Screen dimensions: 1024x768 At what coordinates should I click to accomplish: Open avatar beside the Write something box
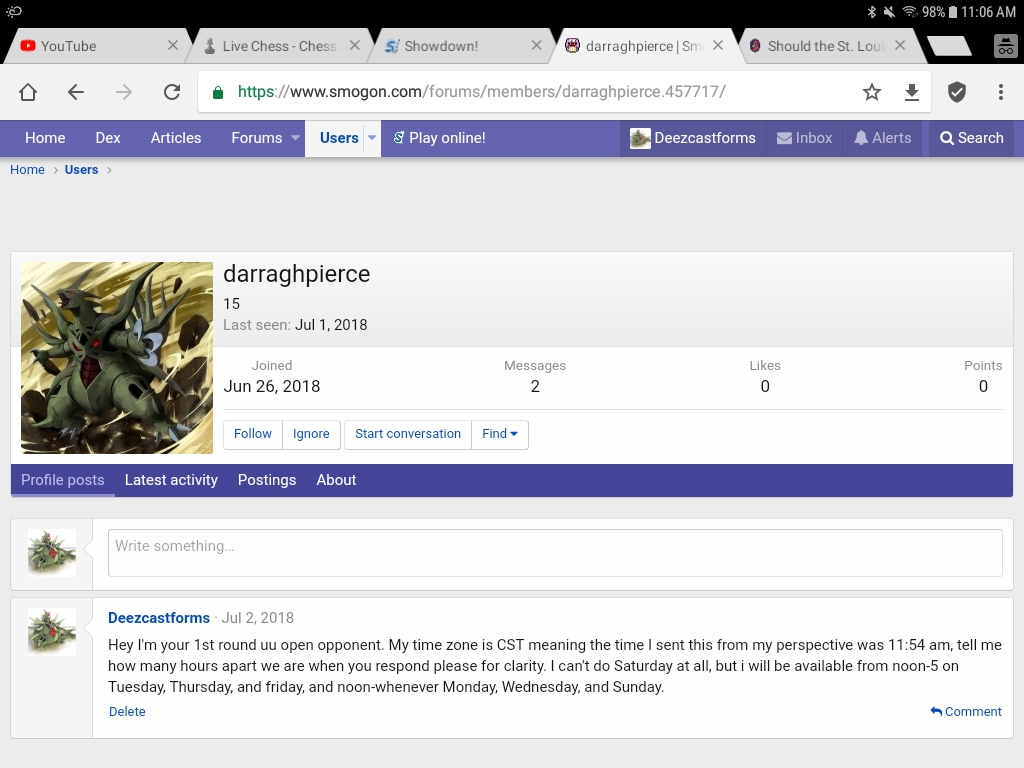[x=52, y=553]
